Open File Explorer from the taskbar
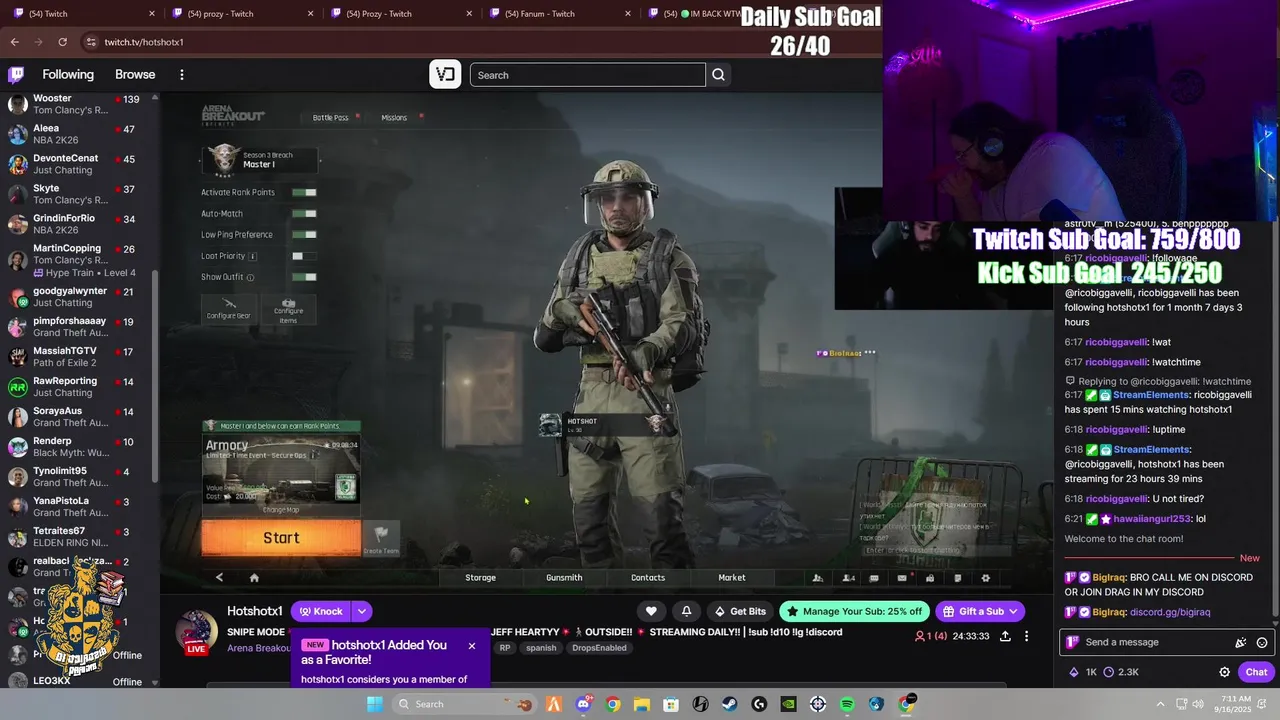1280x720 pixels. [x=642, y=704]
